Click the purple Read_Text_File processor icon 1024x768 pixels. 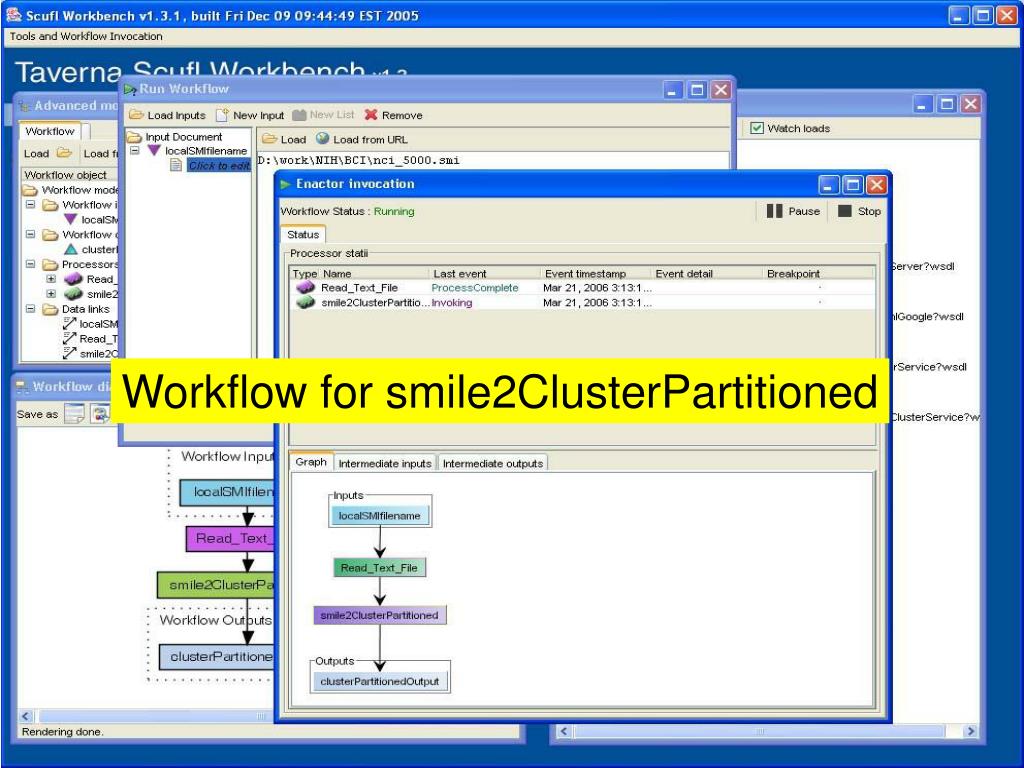tap(305, 287)
